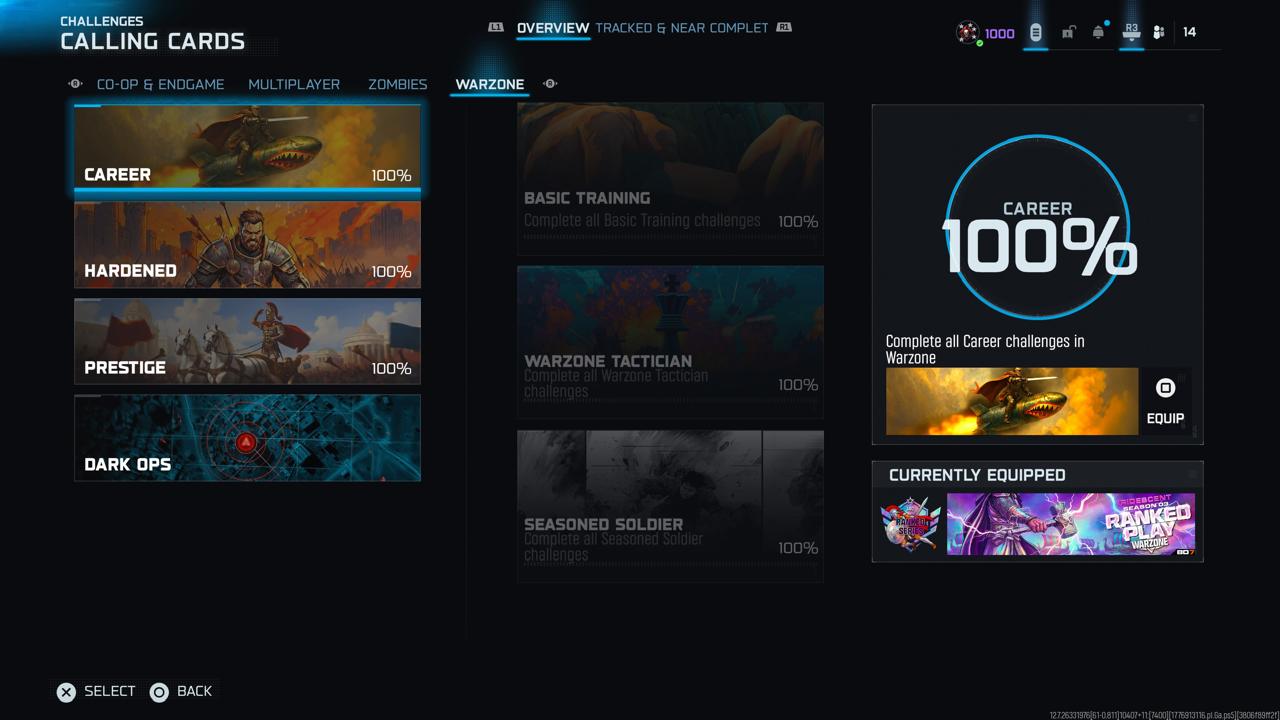This screenshot has width=1280, height=720.
Task: Switch to the Zombies tab
Action: [397, 84]
